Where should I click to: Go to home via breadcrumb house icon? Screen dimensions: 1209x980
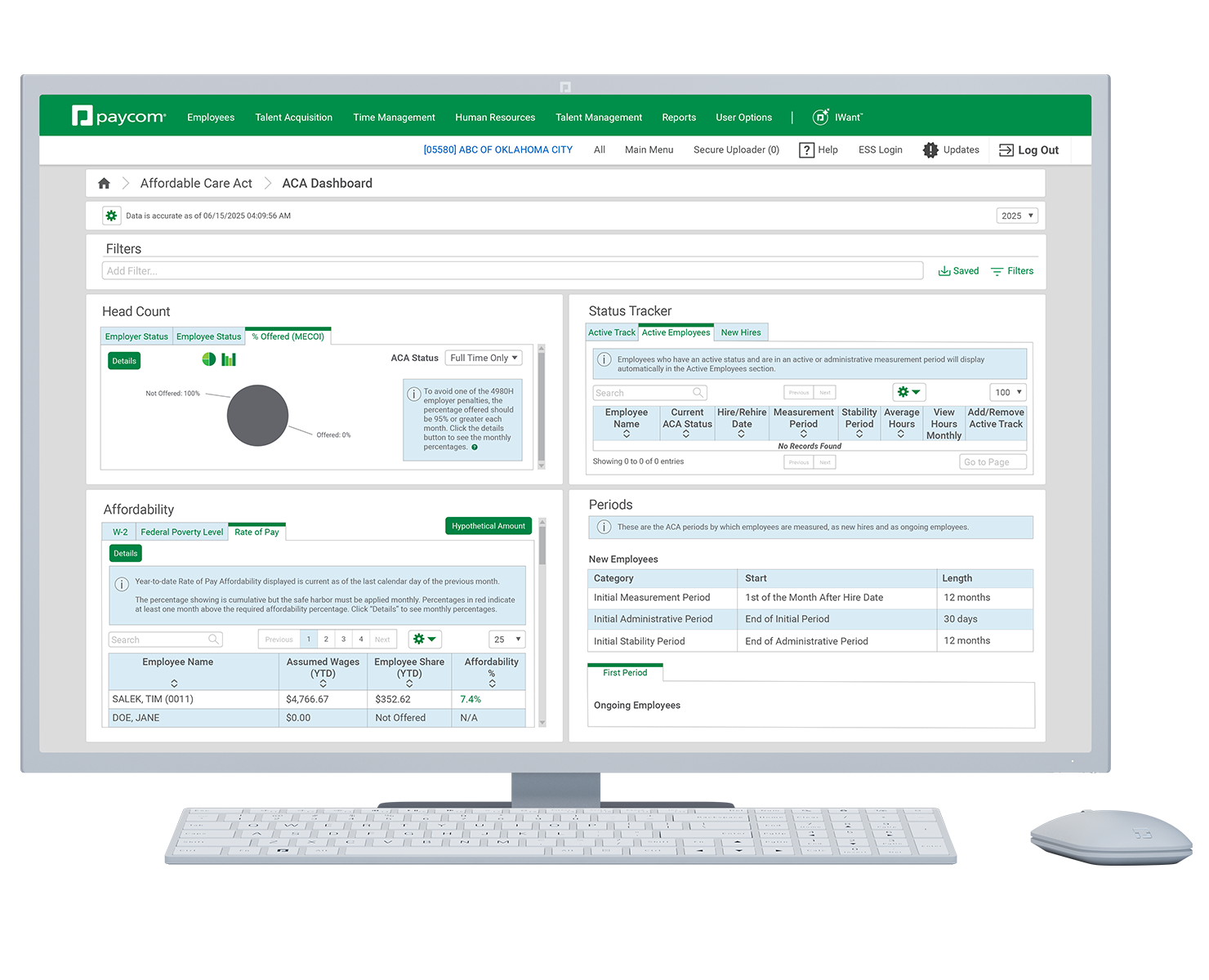(104, 184)
